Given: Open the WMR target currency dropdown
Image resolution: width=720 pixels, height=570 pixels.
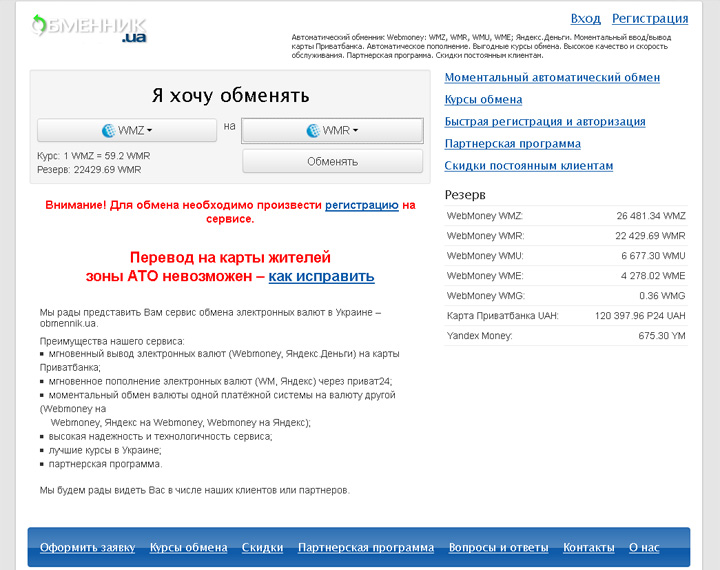Looking at the screenshot, I should [x=332, y=130].
